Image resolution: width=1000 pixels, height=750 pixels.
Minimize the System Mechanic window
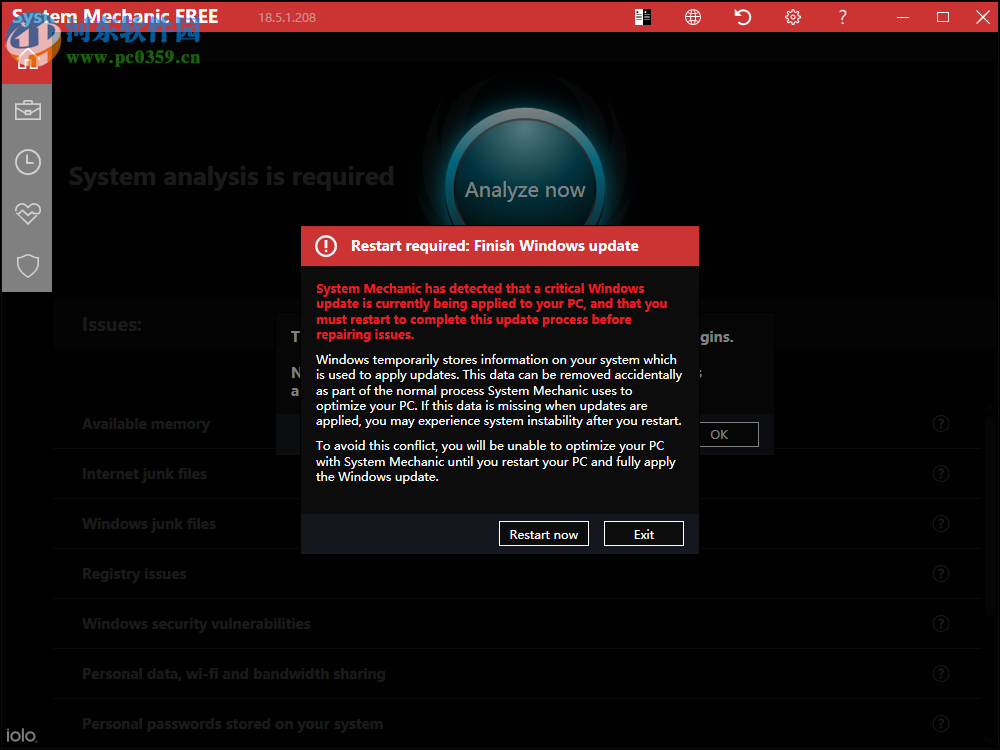tap(902, 17)
